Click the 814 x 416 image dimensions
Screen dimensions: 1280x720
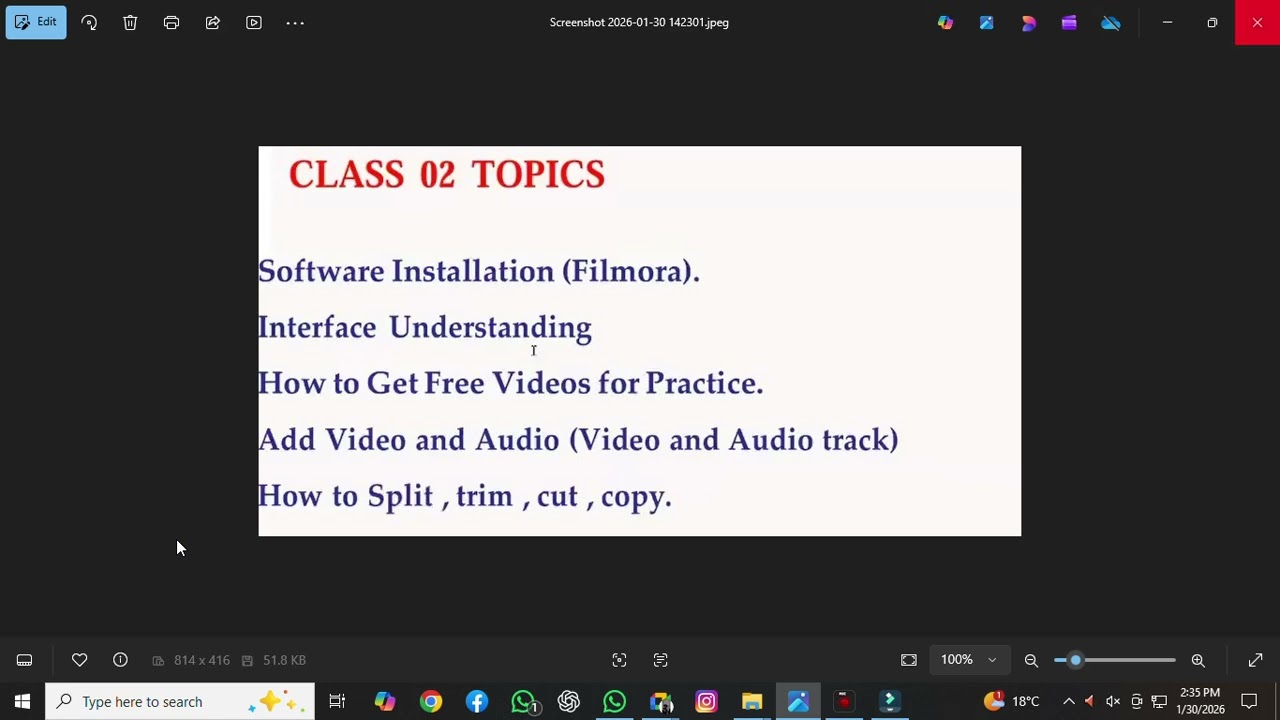(192, 660)
